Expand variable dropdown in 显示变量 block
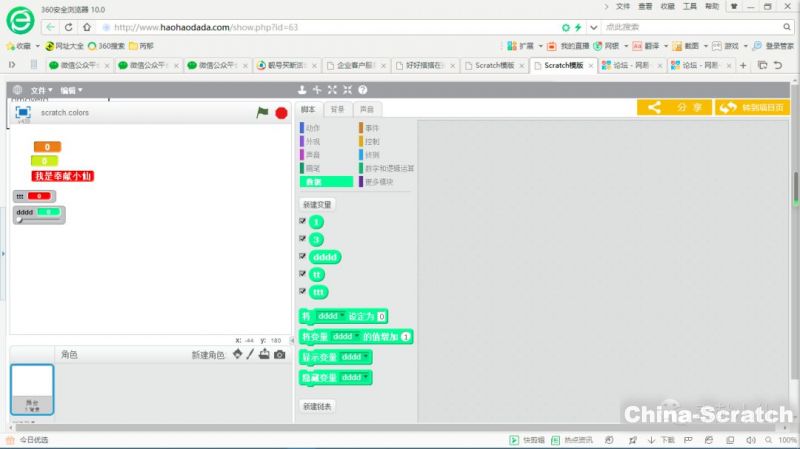The image size is (800, 449). [x=366, y=357]
